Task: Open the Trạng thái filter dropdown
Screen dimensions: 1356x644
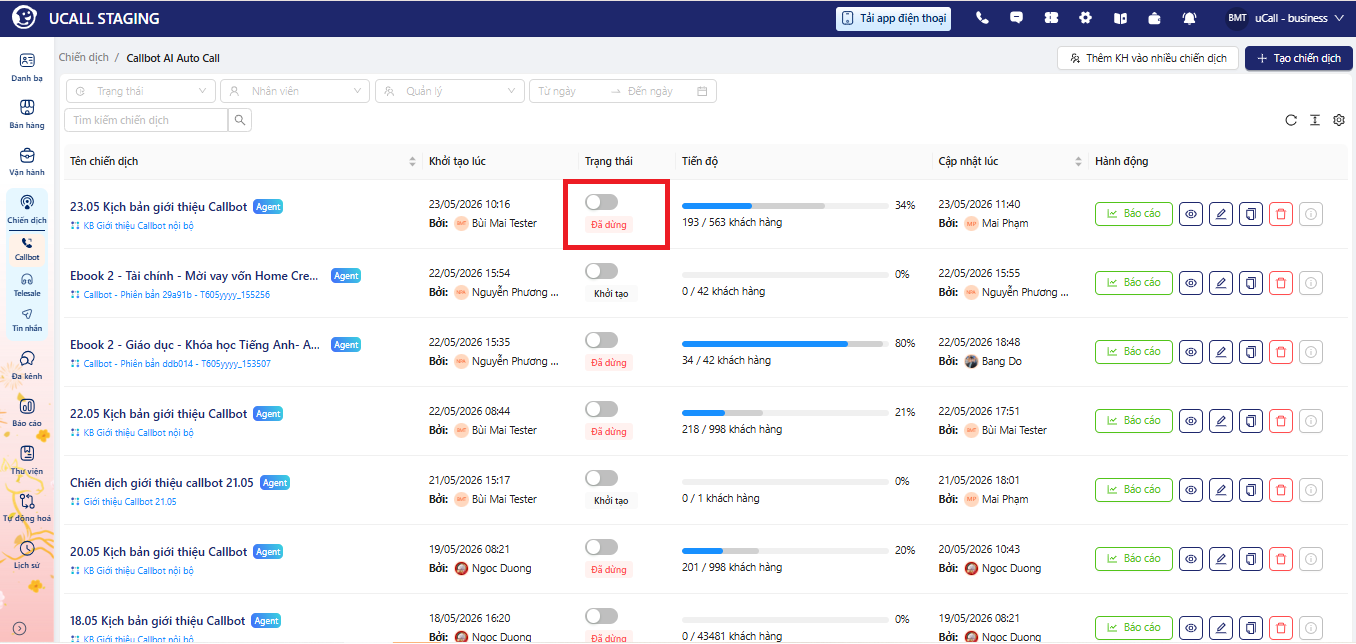Action: point(141,91)
